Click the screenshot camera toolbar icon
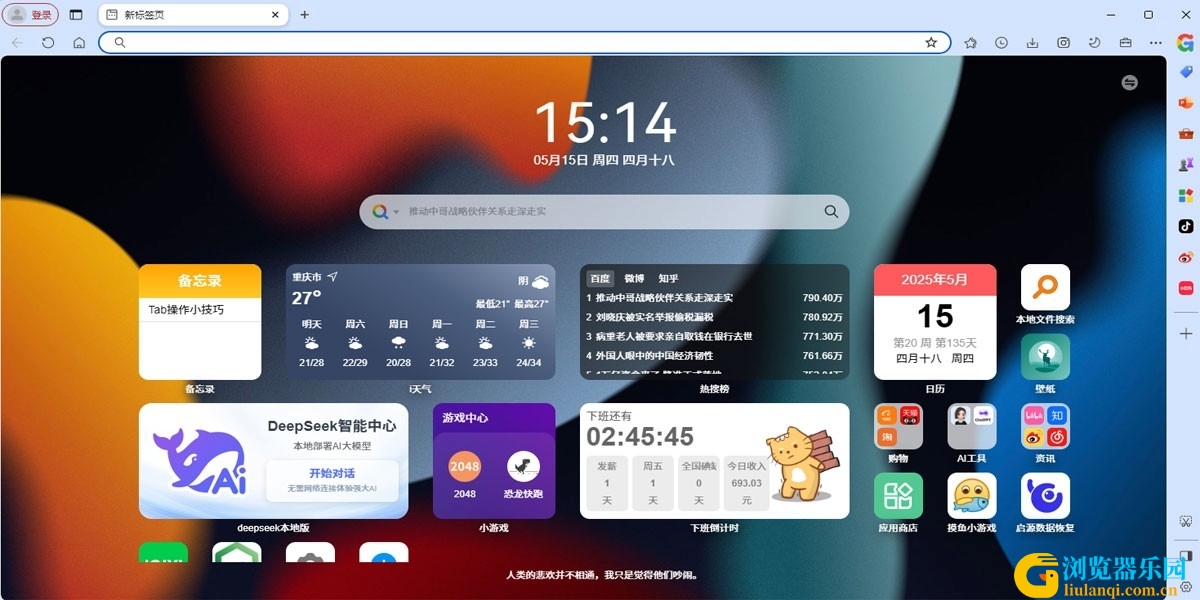The height and width of the screenshot is (600, 1200). (1063, 43)
